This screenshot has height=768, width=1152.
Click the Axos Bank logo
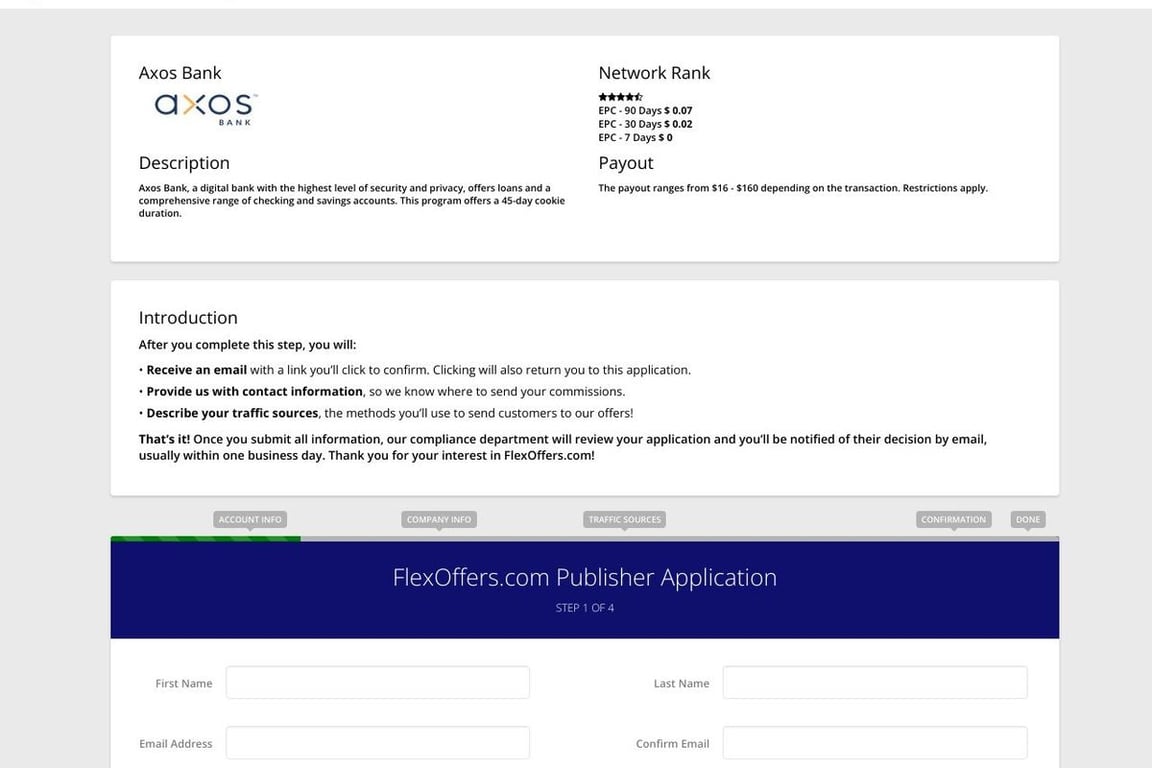[x=204, y=106]
